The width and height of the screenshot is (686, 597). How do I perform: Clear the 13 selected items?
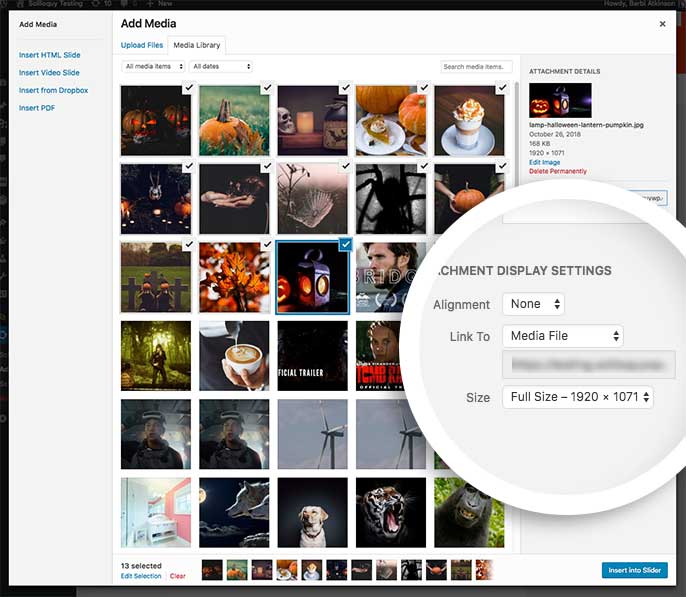click(178, 576)
